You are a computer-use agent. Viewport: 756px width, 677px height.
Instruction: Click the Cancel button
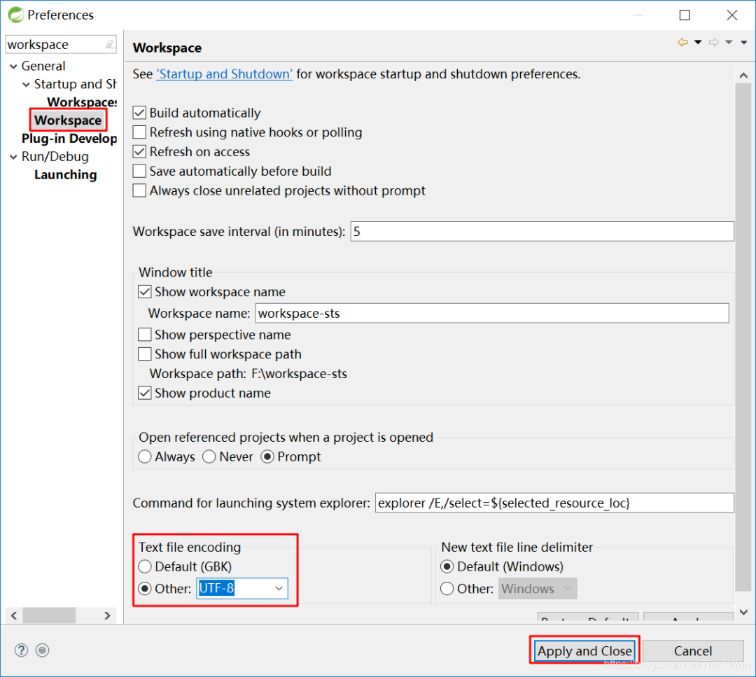(x=693, y=651)
